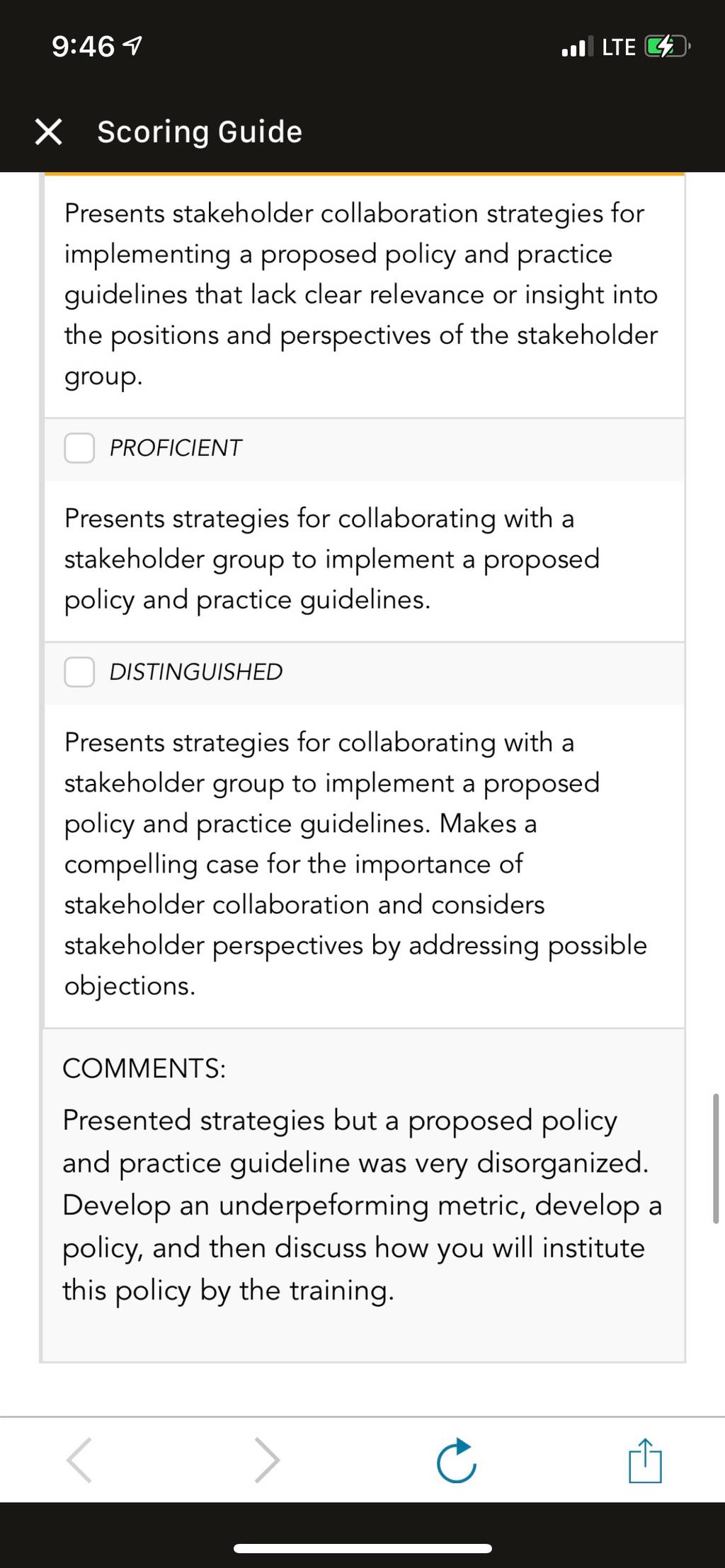Tap the Distinguished criterion description paragraph
Viewport: 725px width, 1568px height.
tap(355, 864)
